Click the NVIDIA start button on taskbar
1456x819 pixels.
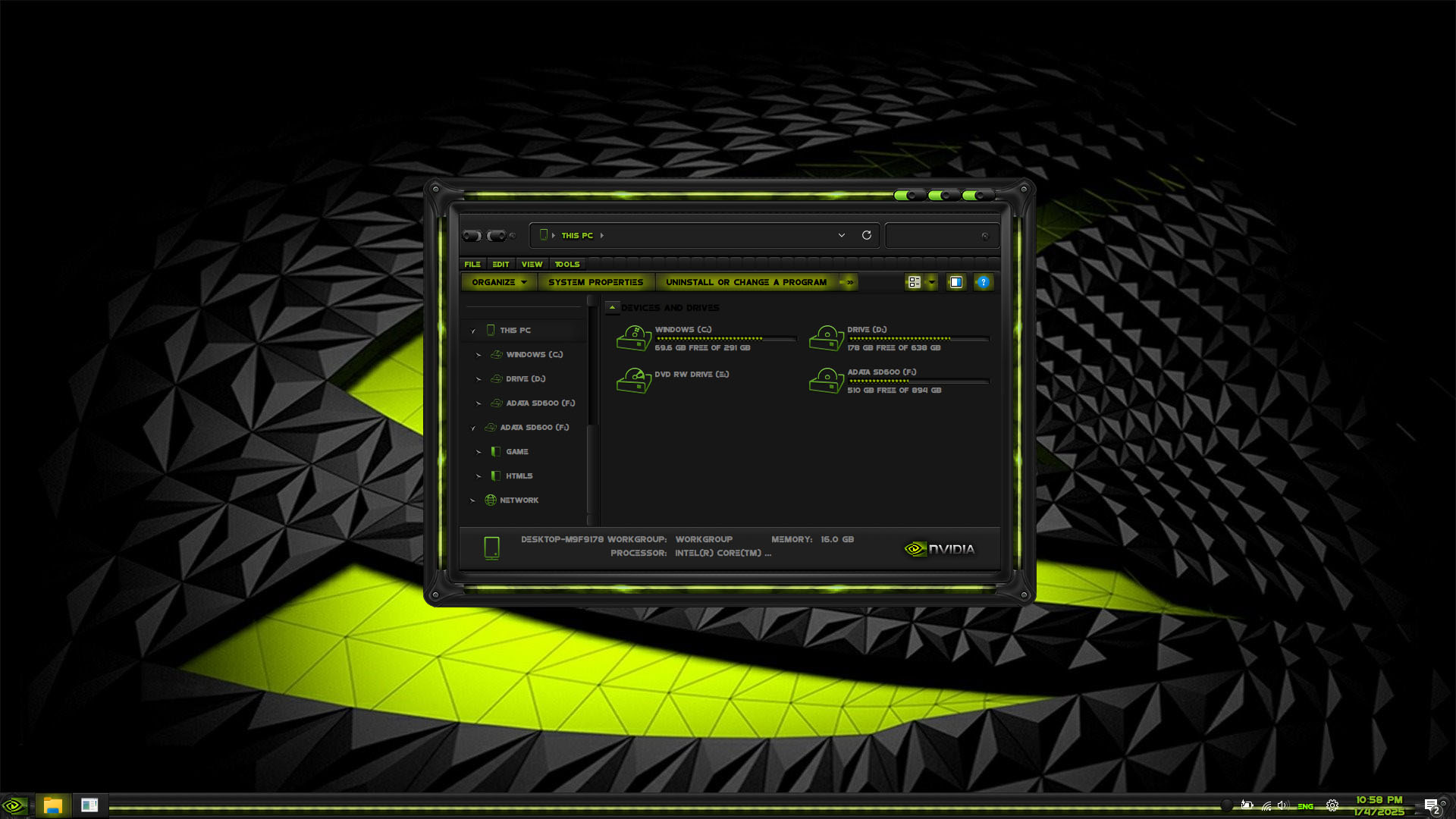[14, 805]
